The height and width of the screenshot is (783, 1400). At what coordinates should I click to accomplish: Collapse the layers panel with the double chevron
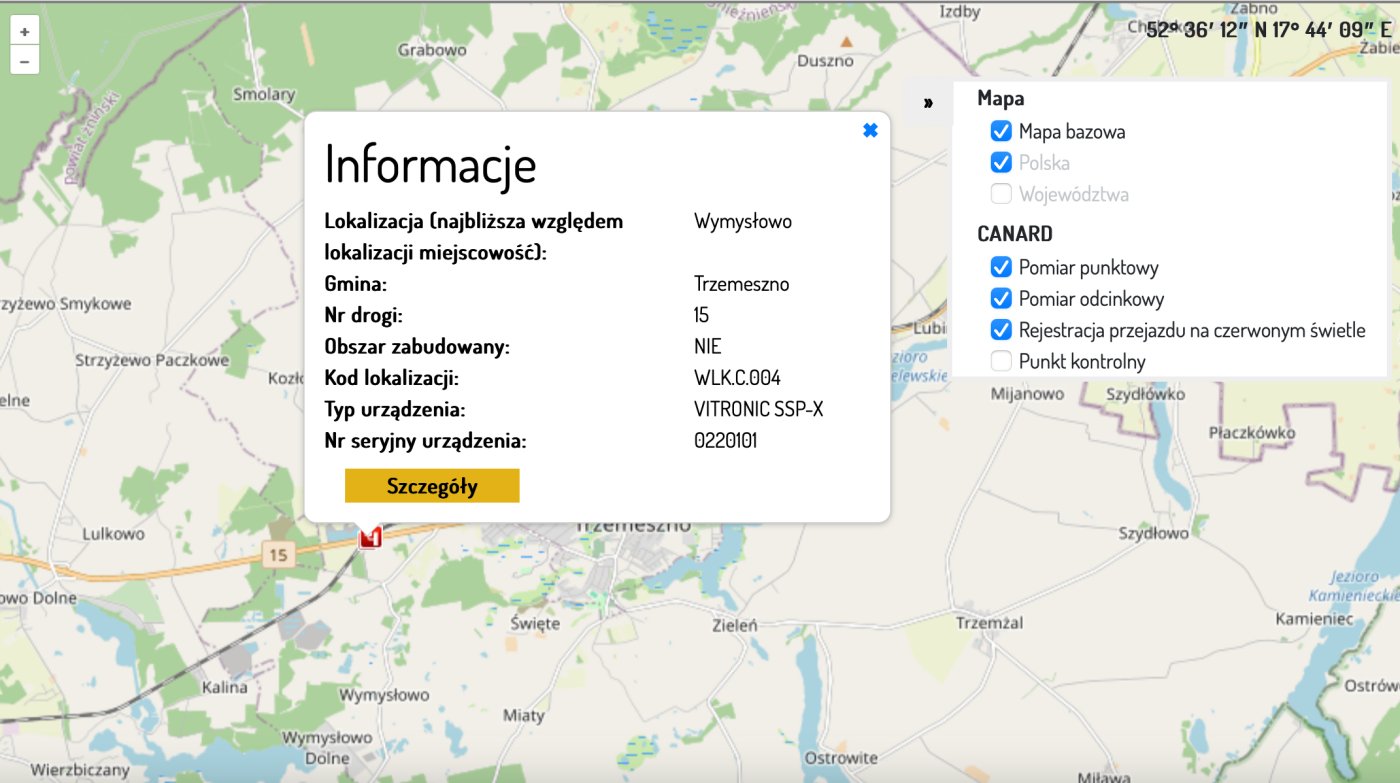[x=928, y=102]
